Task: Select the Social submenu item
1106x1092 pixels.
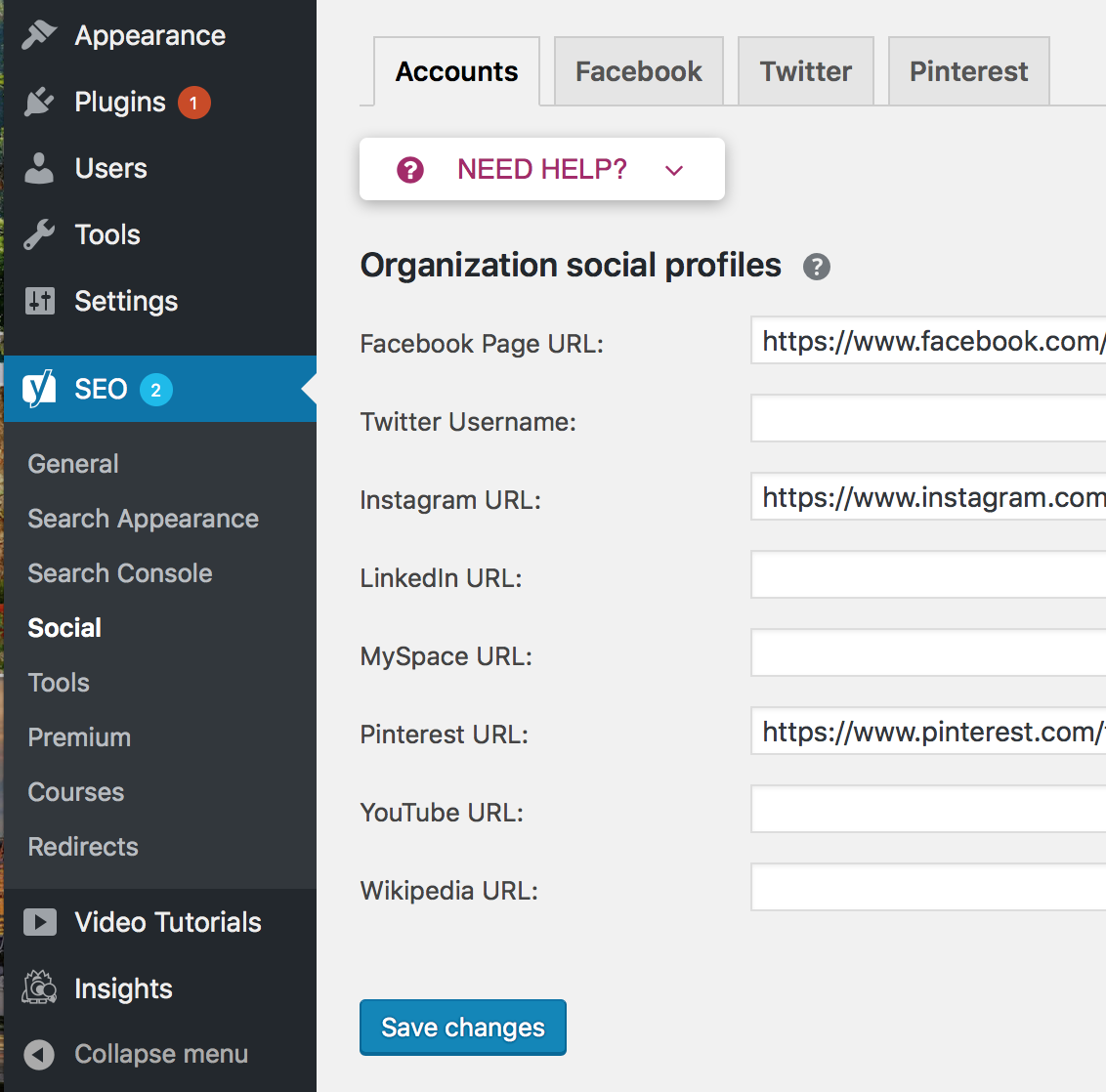Action: coord(64,628)
